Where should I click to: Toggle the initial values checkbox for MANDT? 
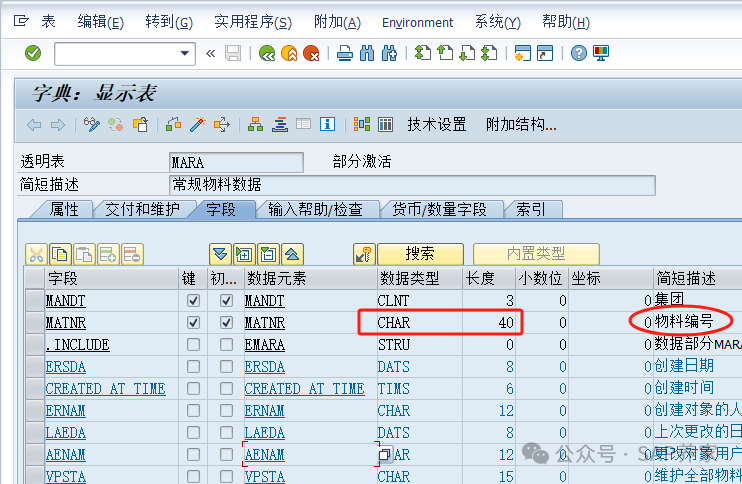[226, 301]
